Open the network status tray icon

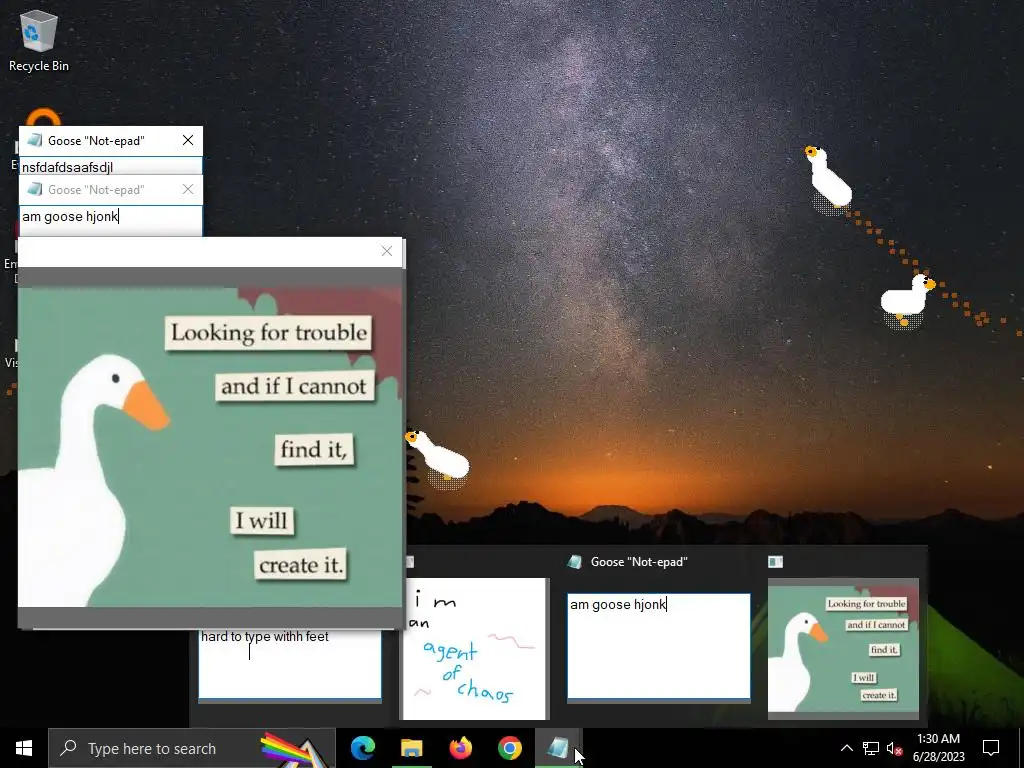coord(871,748)
